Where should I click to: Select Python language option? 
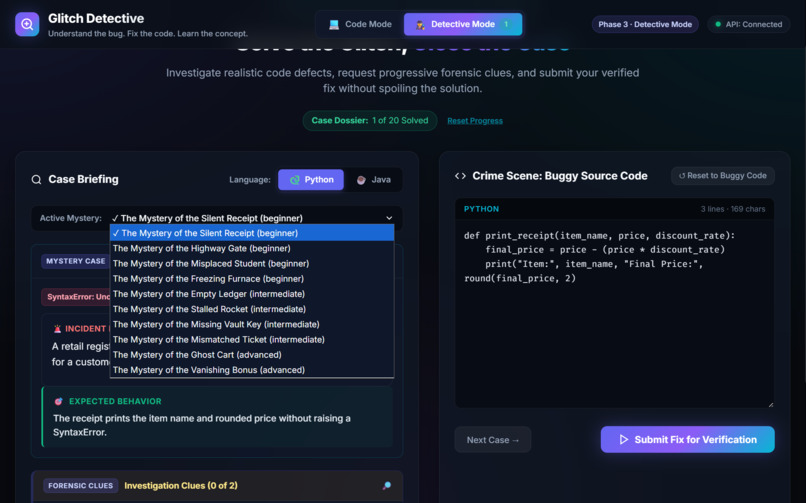310,180
